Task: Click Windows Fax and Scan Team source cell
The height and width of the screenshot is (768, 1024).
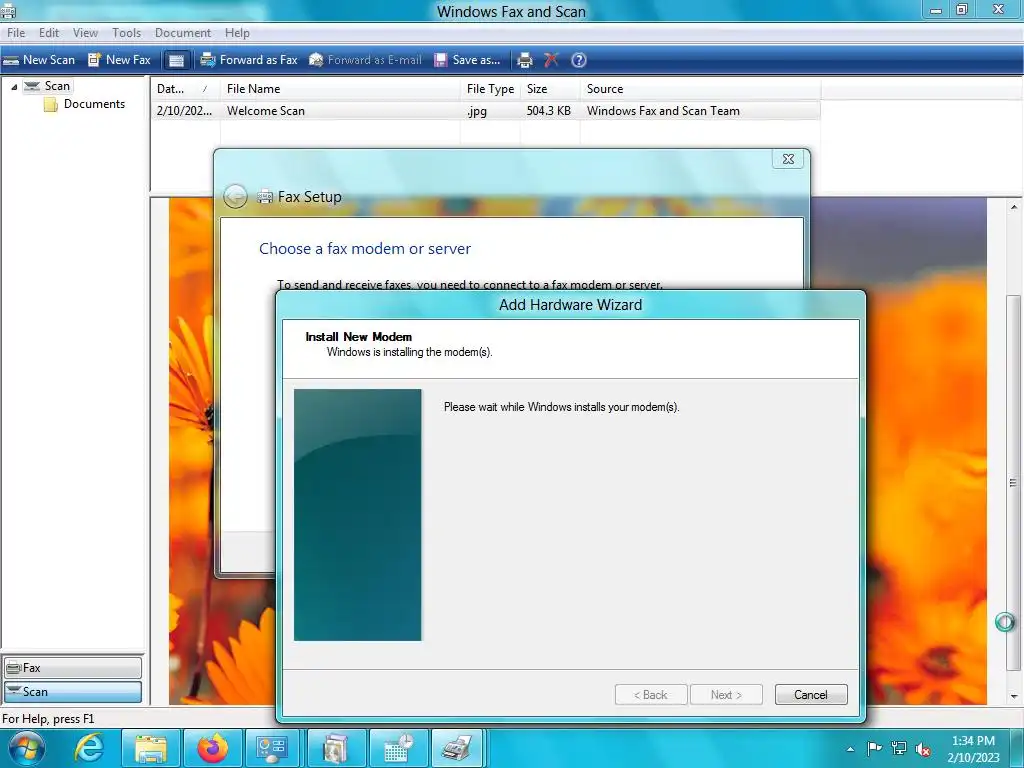Action: [x=663, y=111]
